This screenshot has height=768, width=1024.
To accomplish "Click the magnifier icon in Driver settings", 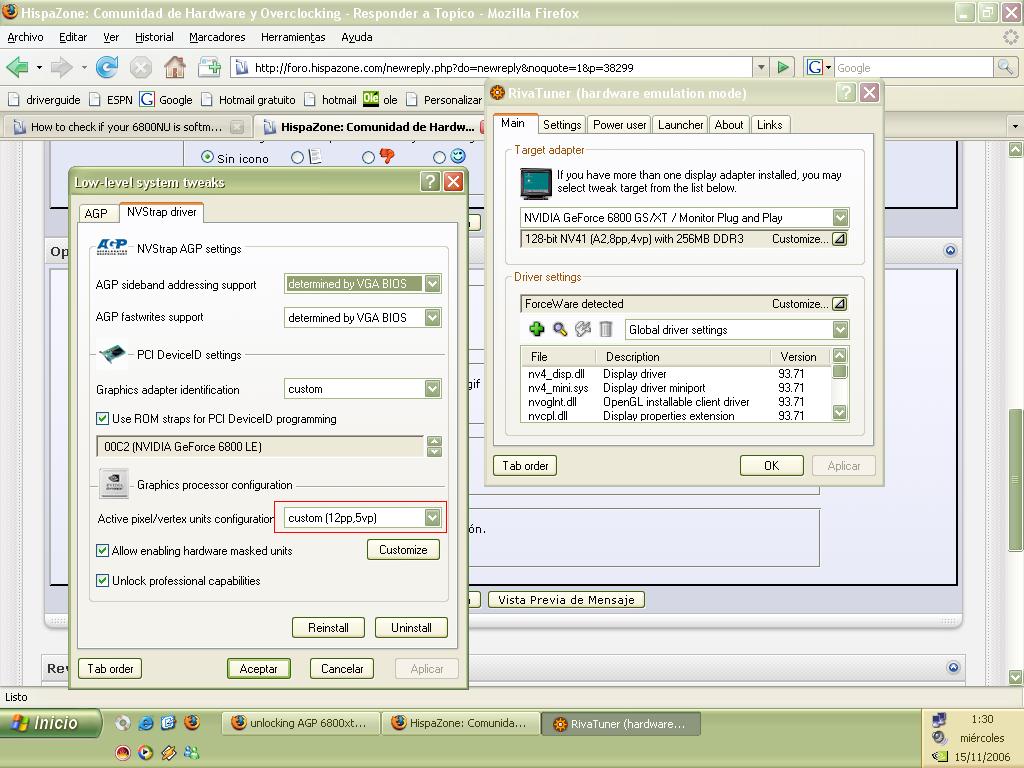I will (x=560, y=329).
